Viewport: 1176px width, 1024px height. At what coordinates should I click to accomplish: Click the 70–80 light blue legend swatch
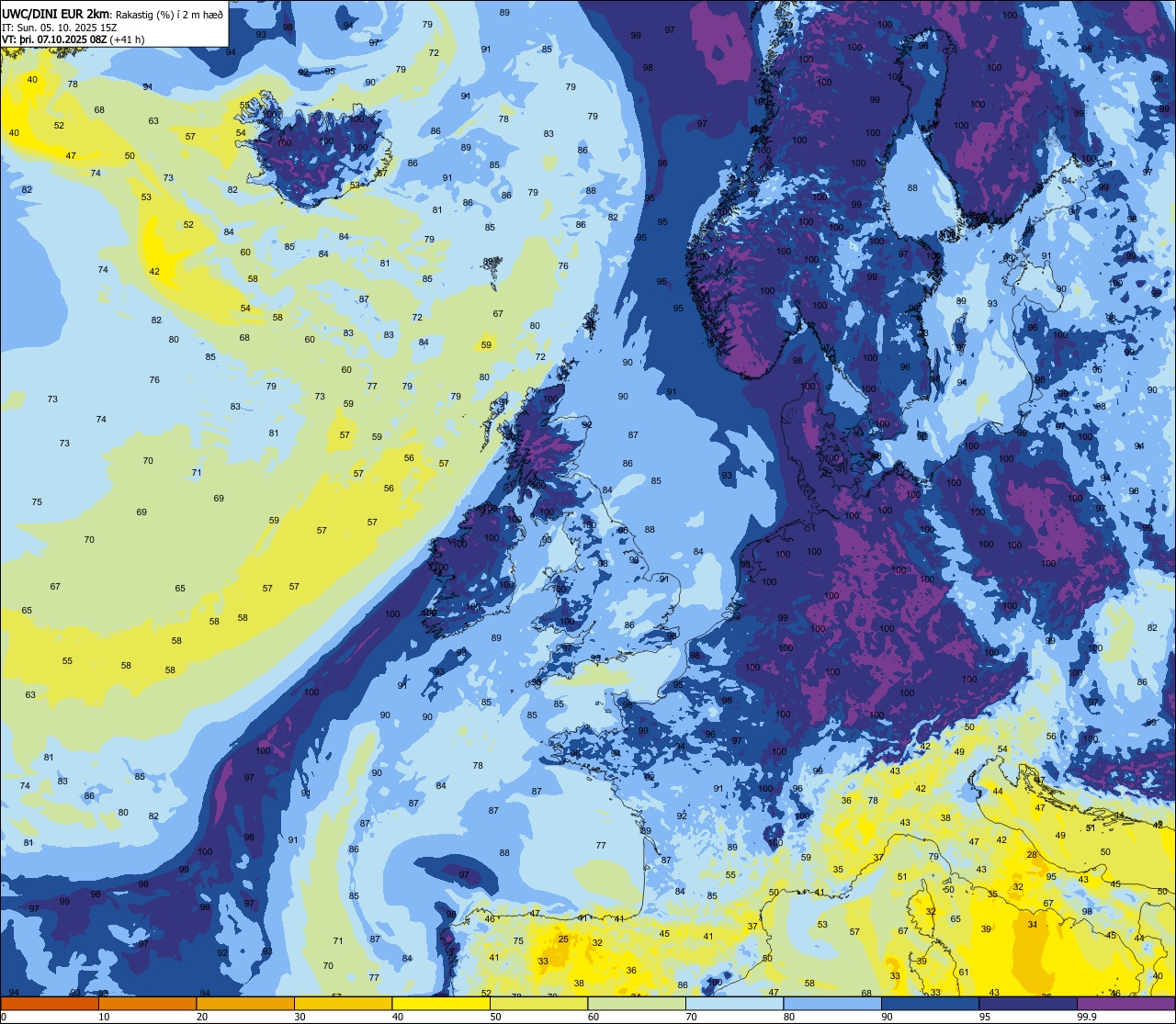tap(734, 1004)
